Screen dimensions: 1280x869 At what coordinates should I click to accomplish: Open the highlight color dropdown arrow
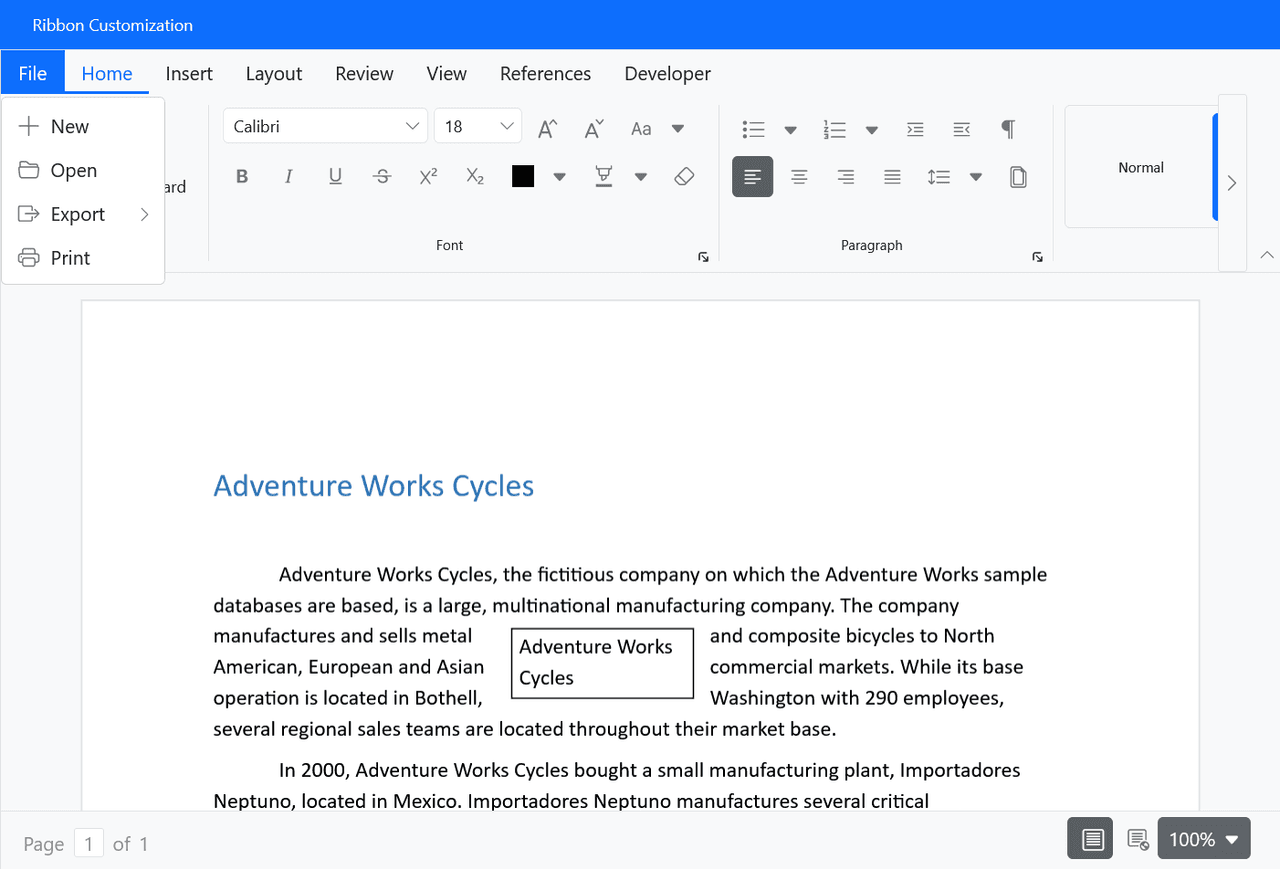[x=641, y=177]
